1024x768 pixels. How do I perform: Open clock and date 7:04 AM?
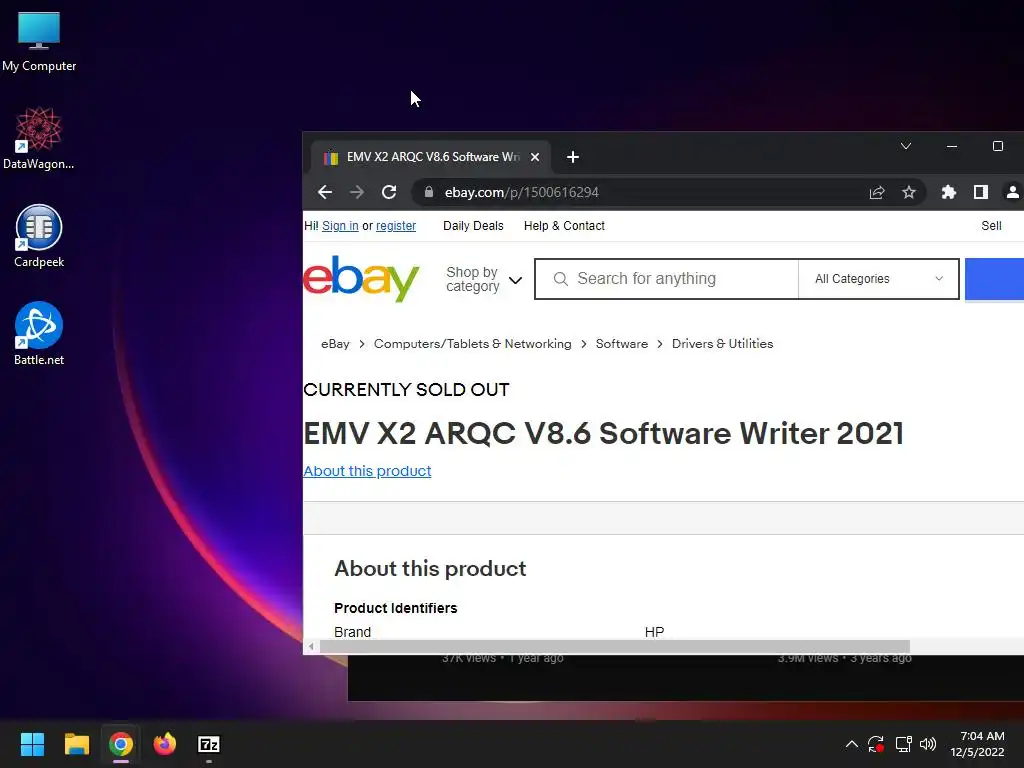[978, 744]
